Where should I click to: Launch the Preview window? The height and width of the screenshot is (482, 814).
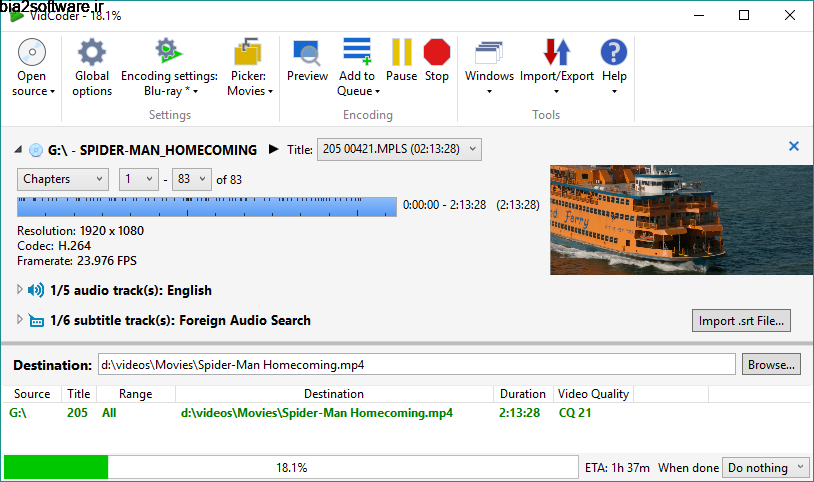tap(307, 61)
